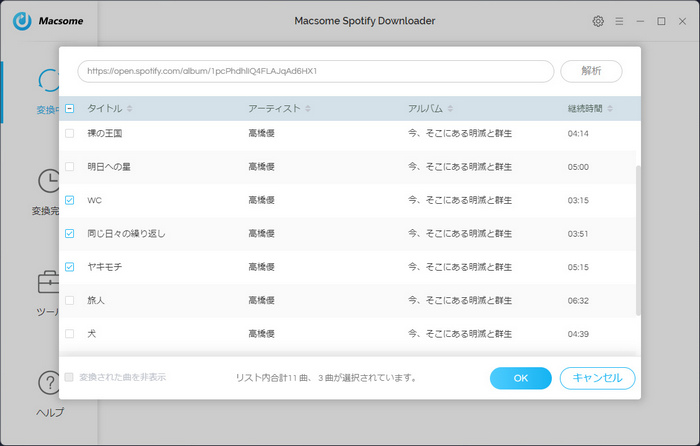700x446 pixels.
Task: Sort by アルバム column arrows
Action: click(x=450, y=108)
